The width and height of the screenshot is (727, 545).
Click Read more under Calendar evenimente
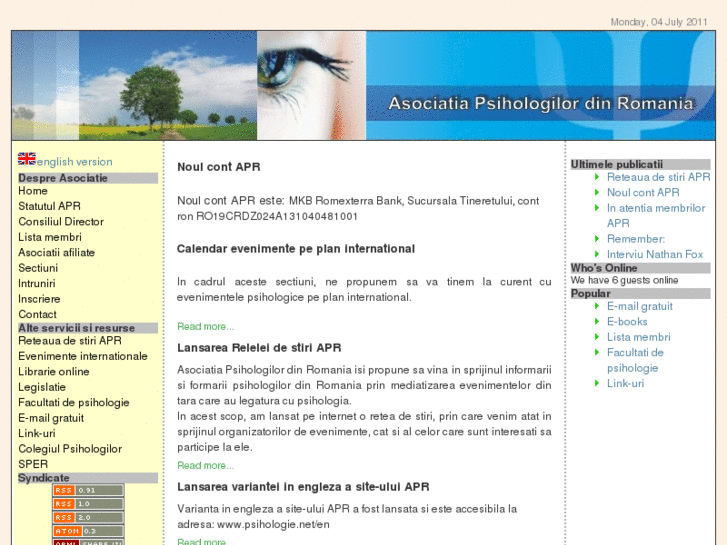tap(205, 326)
